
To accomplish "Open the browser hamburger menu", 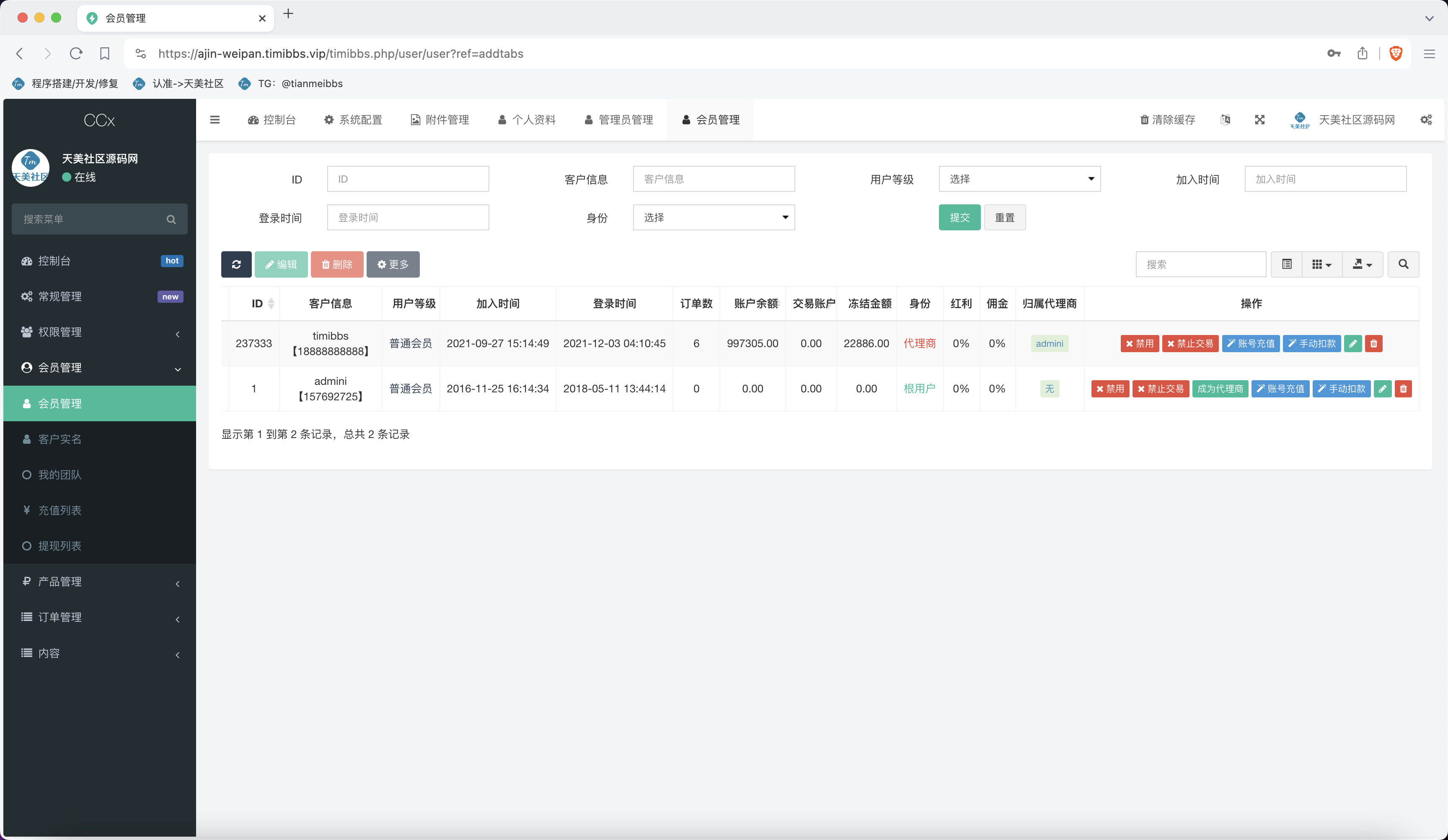I will pyautogui.click(x=1430, y=54).
